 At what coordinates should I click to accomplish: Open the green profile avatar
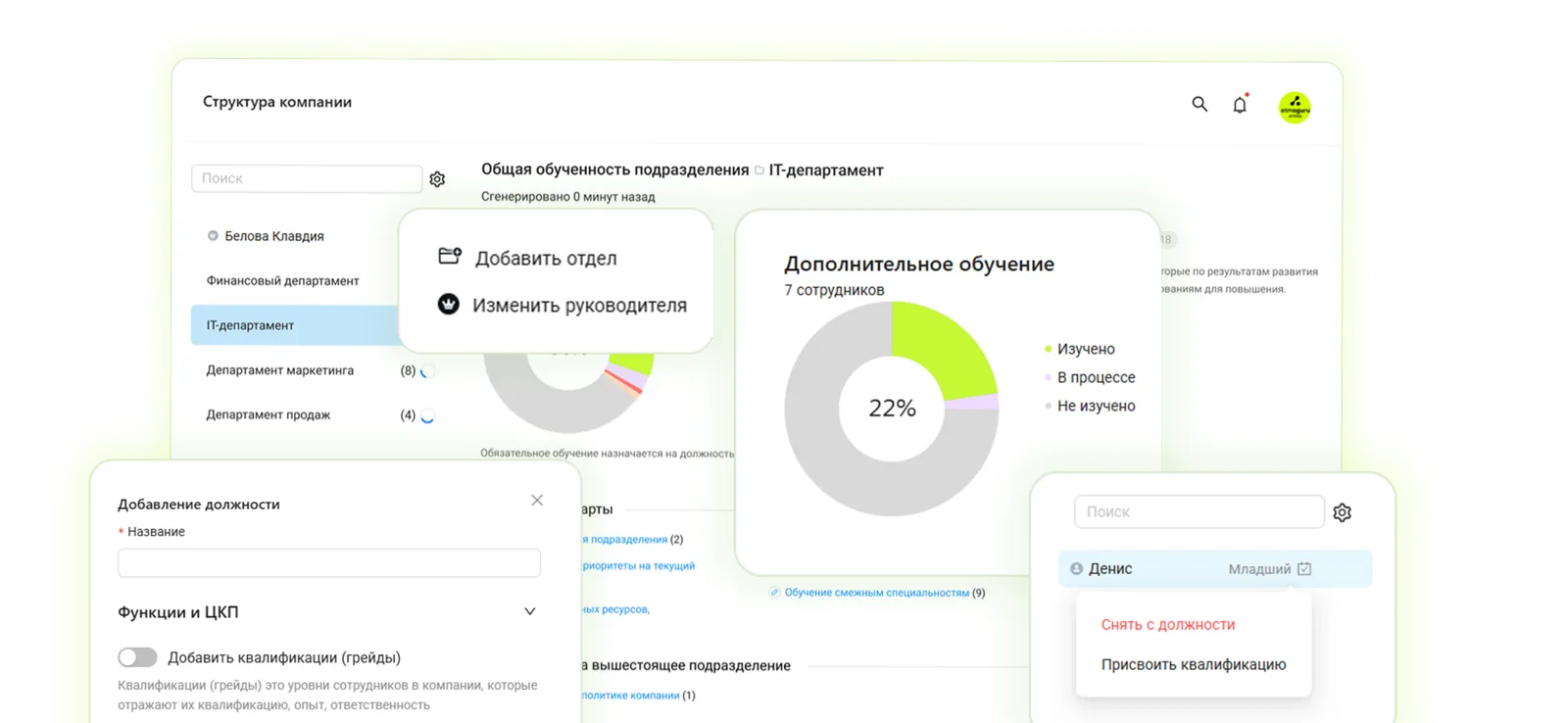(1295, 107)
